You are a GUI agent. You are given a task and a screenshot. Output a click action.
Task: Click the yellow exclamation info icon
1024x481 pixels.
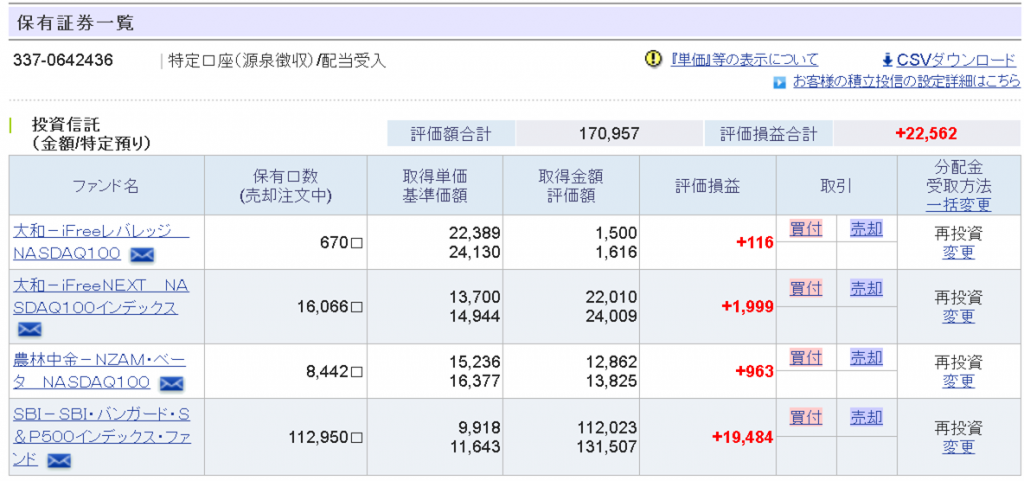(654, 59)
